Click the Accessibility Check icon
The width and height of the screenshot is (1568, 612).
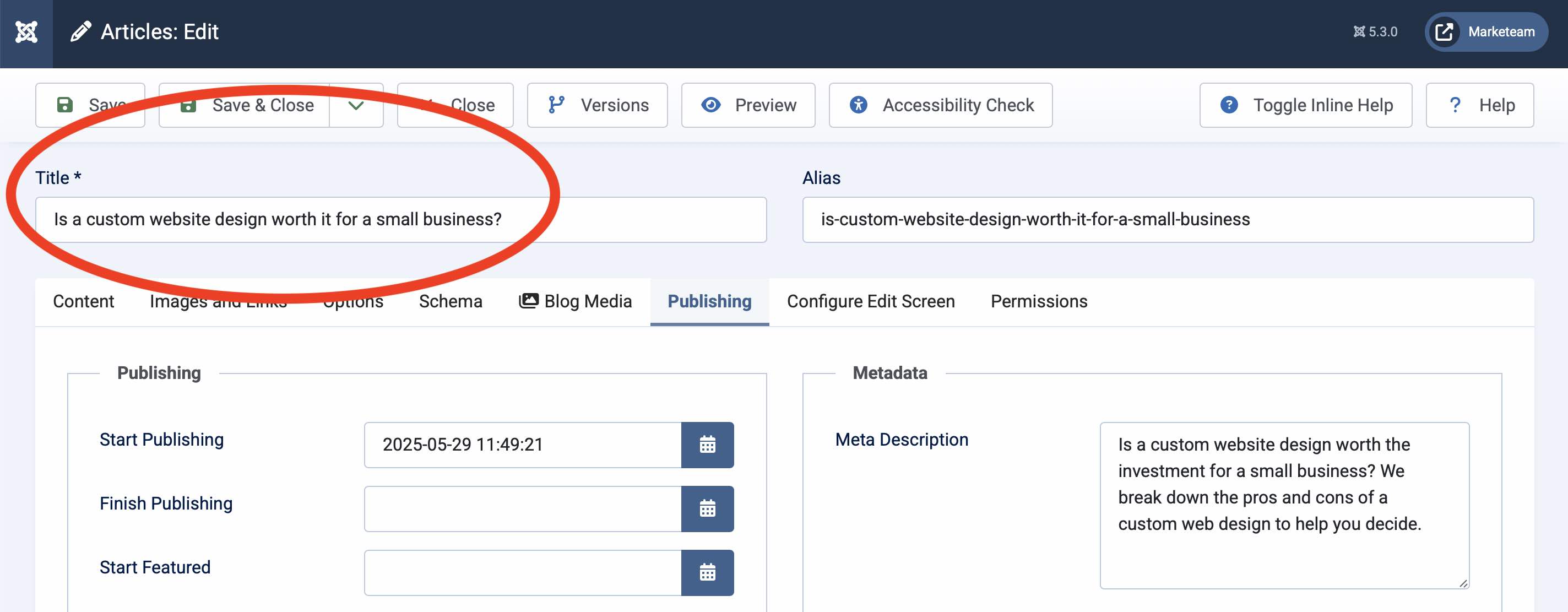click(x=858, y=105)
